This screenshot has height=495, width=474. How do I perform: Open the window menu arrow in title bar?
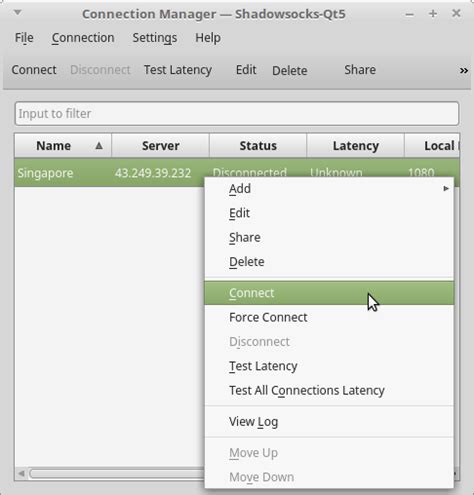(18, 13)
